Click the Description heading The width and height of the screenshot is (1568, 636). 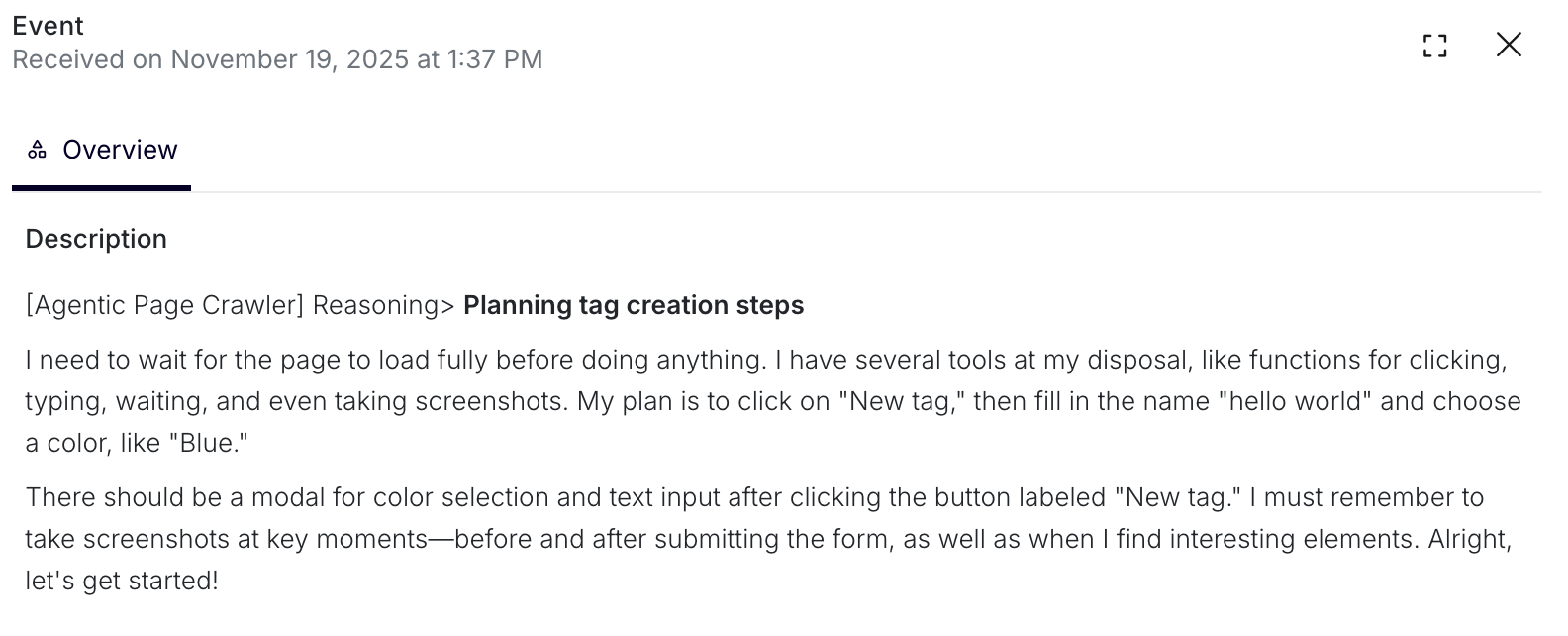point(95,238)
